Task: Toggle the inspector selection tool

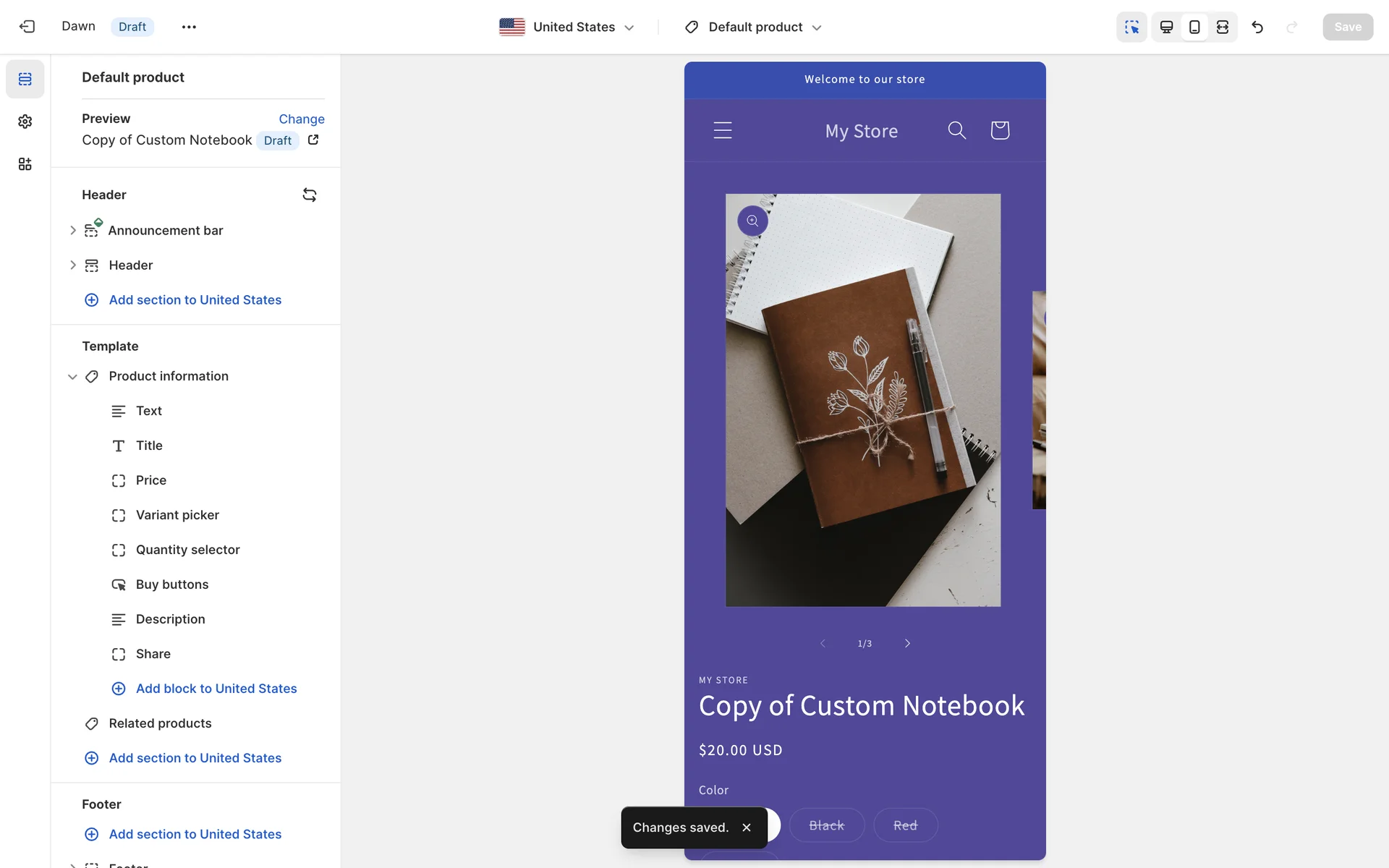Action: click(1131, 27)
